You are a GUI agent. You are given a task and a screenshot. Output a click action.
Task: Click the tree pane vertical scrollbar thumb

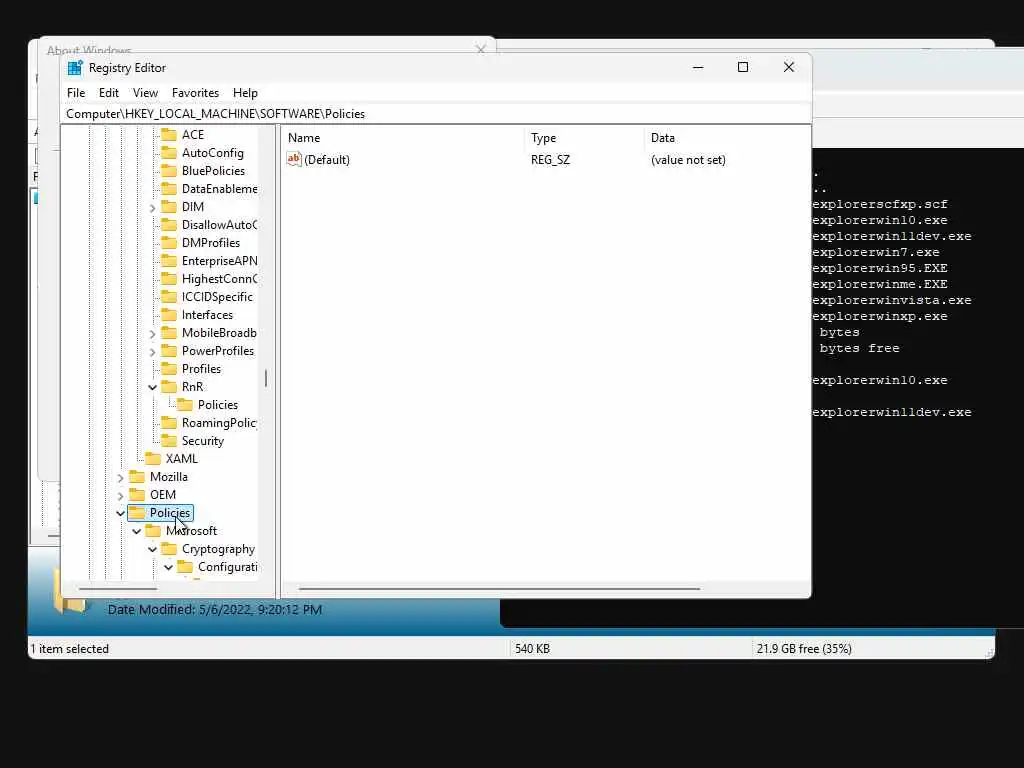tap(266, 378)
